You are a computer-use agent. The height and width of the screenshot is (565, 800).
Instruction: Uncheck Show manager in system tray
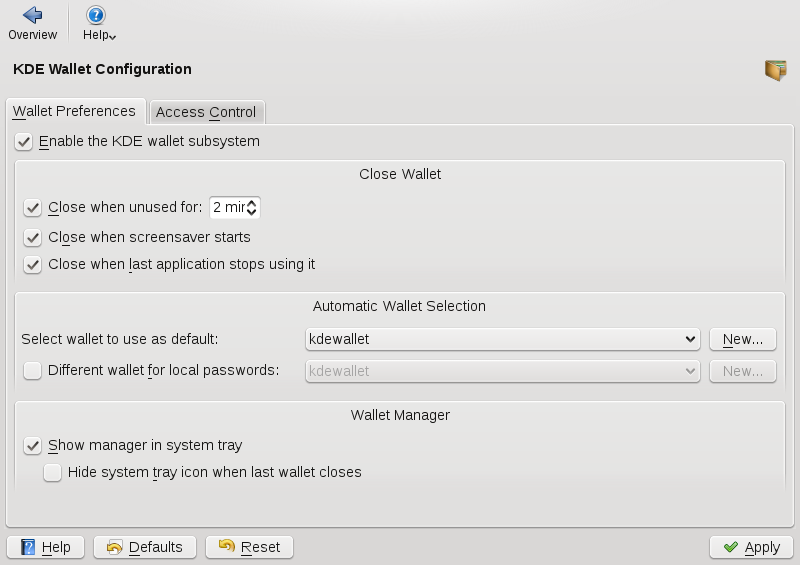tap(33, 446)
